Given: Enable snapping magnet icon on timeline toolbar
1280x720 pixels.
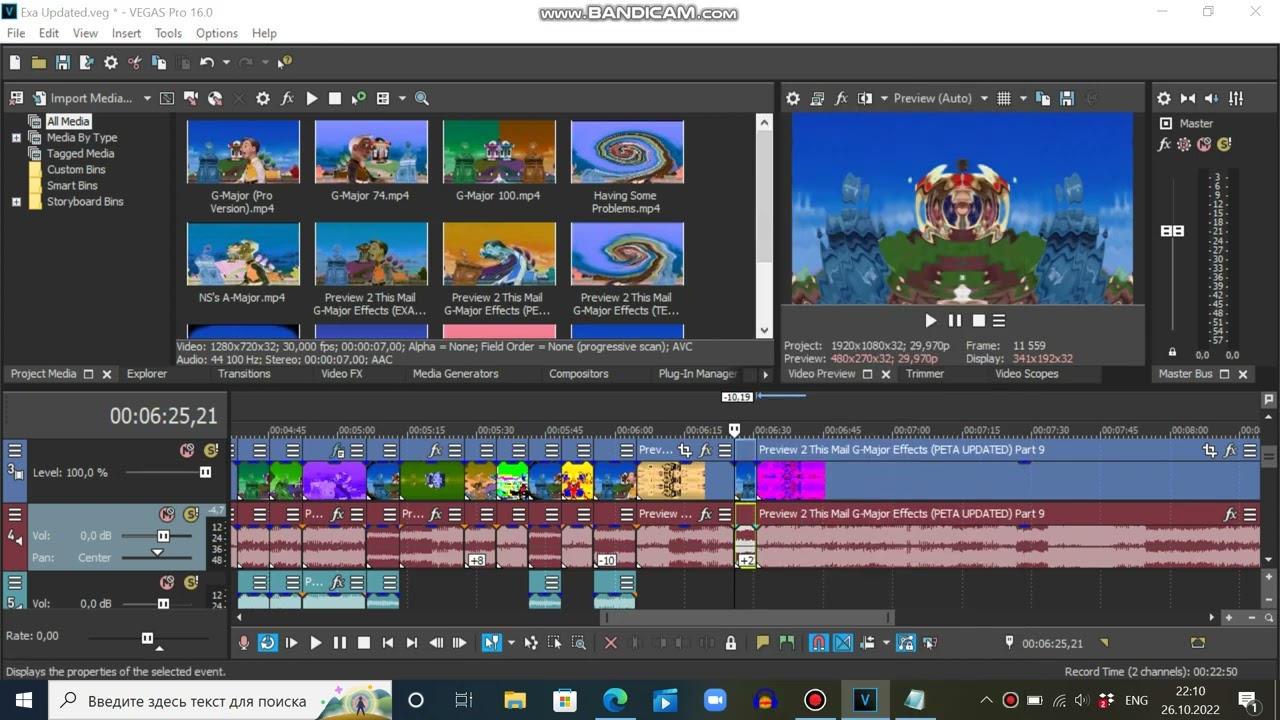Looking at the screenshot, I should (818, 643).
